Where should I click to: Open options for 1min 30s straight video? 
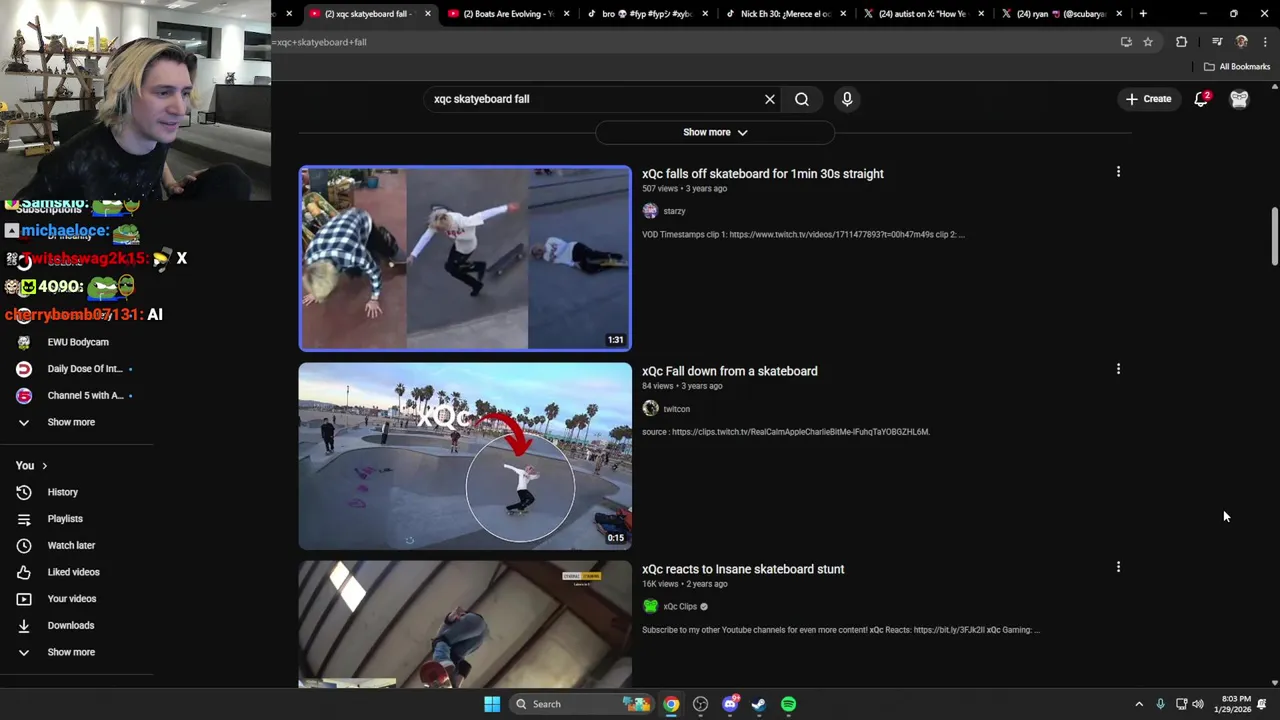(x=1118, y=172)
